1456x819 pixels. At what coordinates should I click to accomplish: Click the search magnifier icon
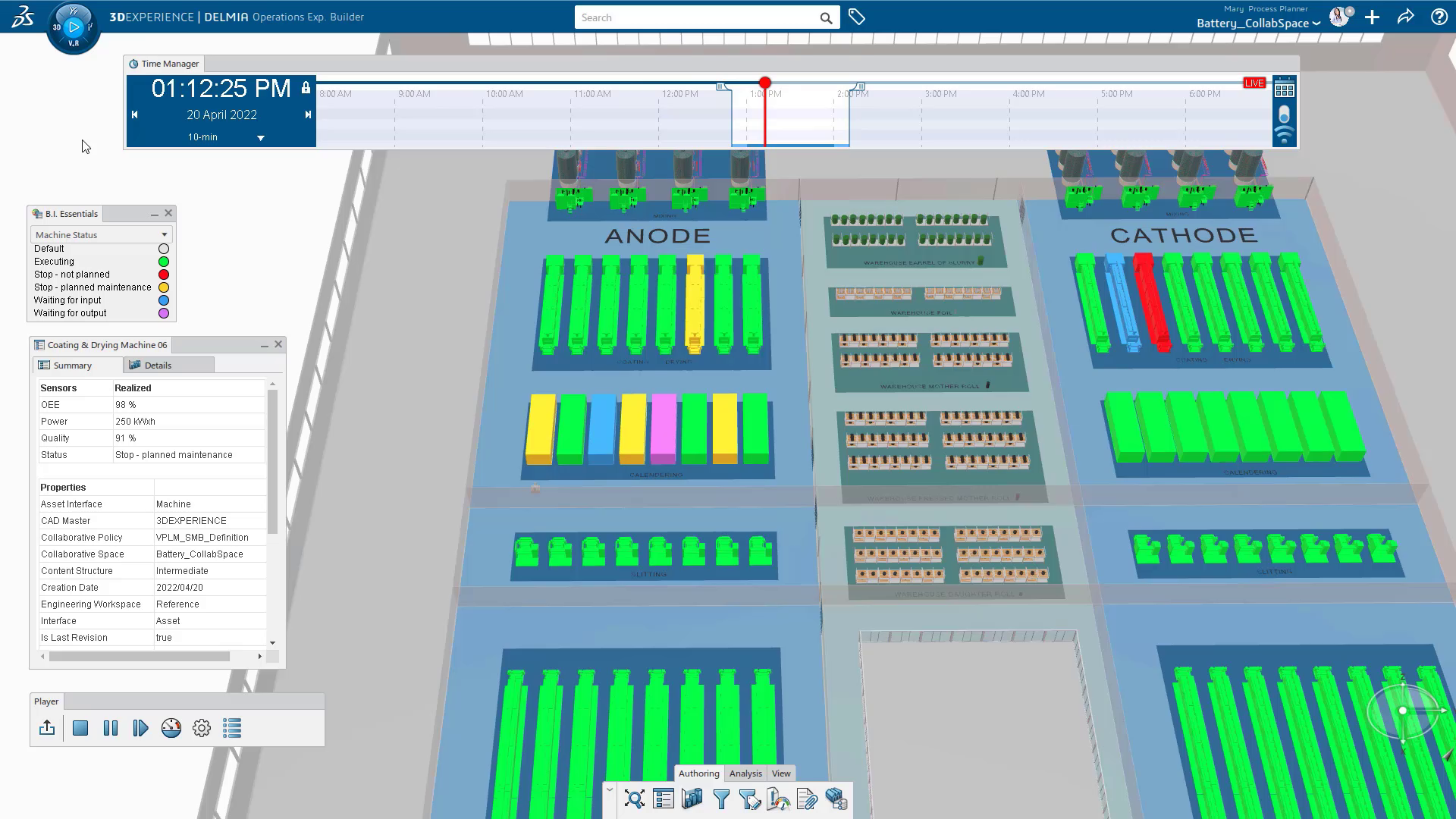[x=826, y=18]
